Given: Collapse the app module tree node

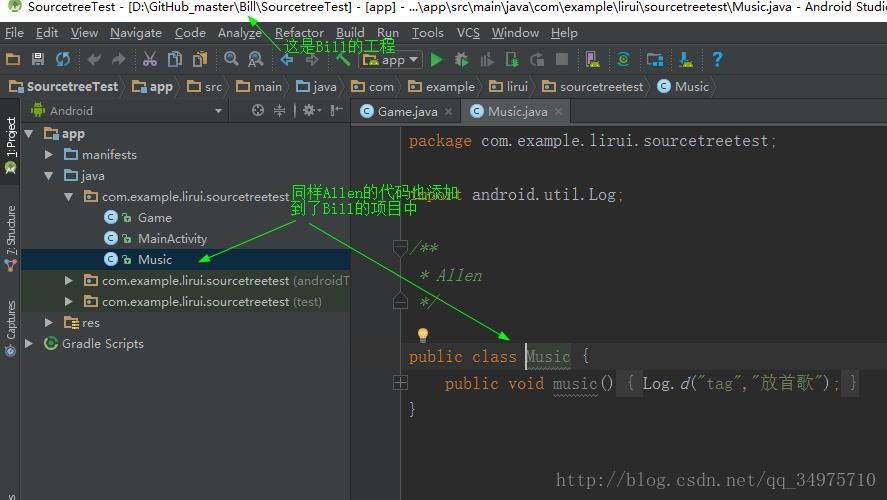Looking at the screenshot, I should tap(29, 134).
